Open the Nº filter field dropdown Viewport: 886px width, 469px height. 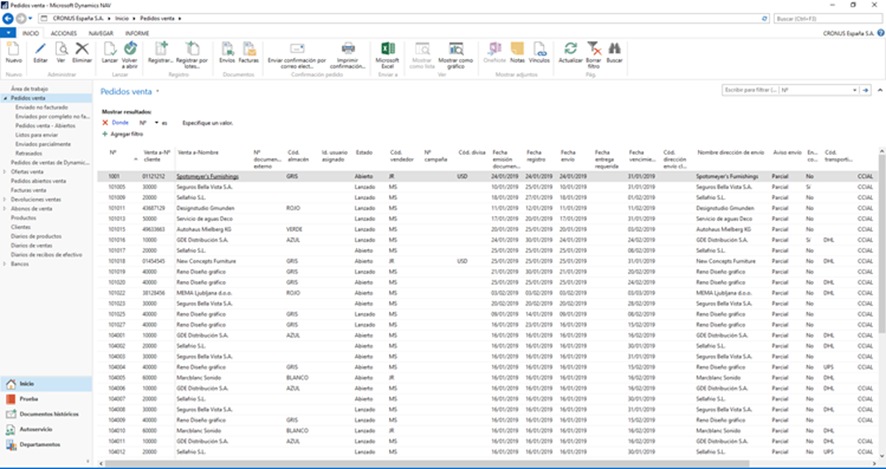[156, 123]
